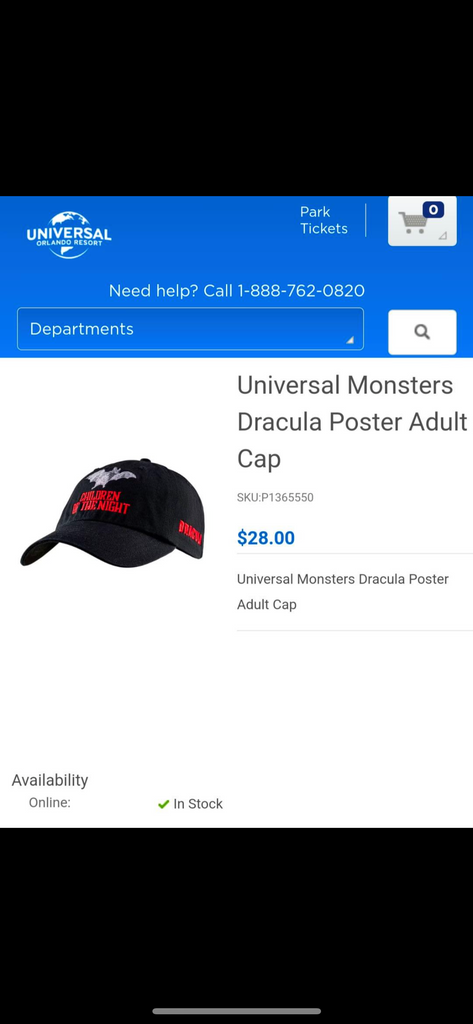Click the In Stock status text
This screenshot has height=1024, width=473.
click(x=198, y=805)
